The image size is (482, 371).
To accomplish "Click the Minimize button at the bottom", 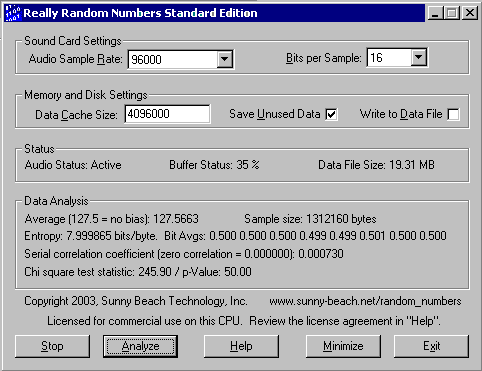I will pyautogui.click(x=343, y=346).
